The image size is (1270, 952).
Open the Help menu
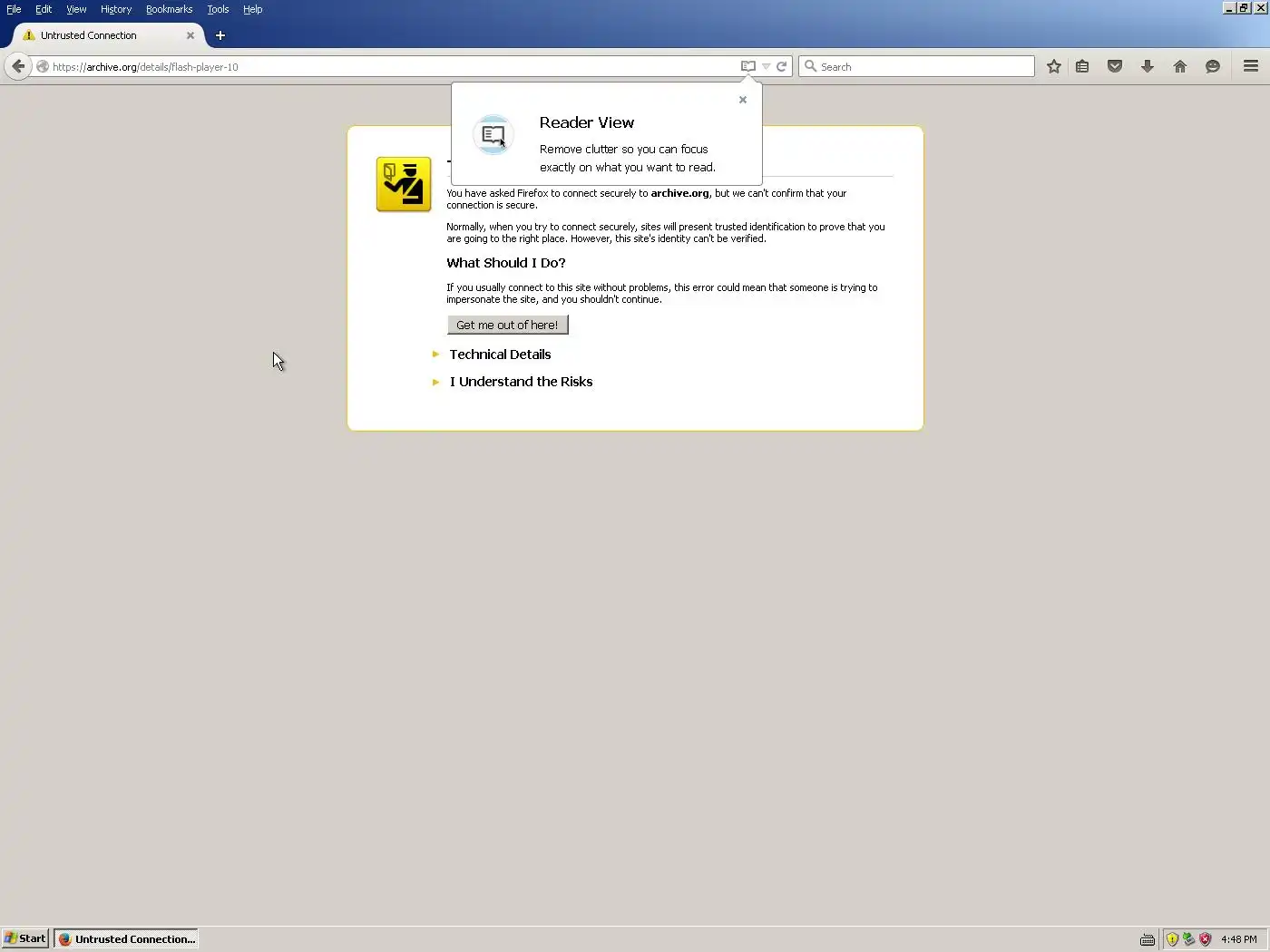tap(252, 9)
